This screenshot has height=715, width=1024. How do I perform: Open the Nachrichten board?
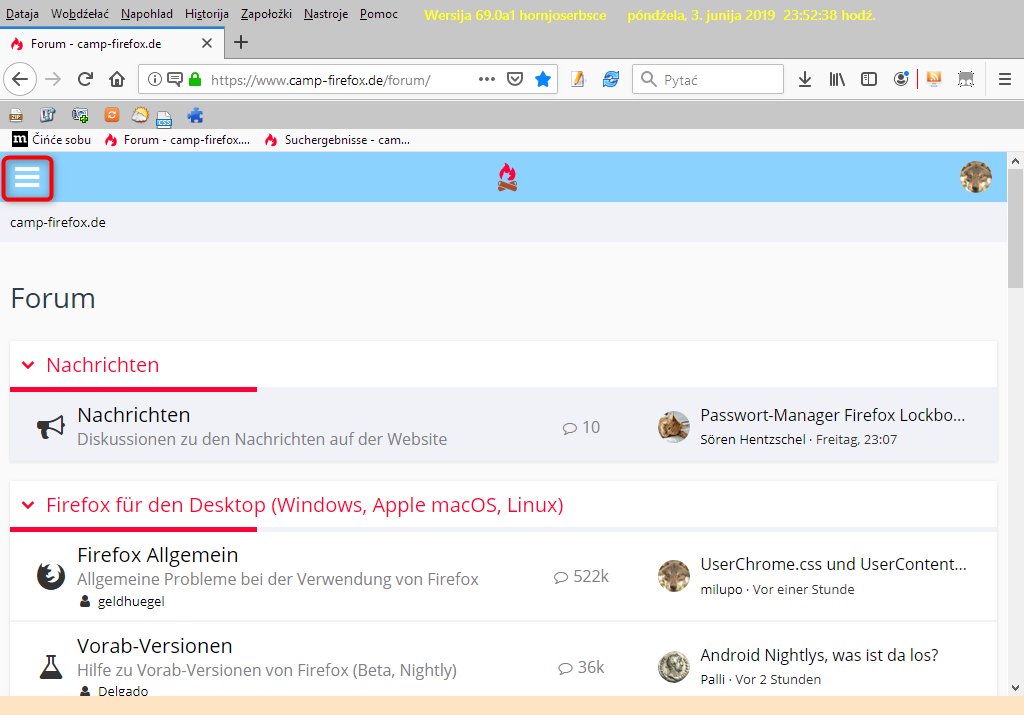[134, 415]
